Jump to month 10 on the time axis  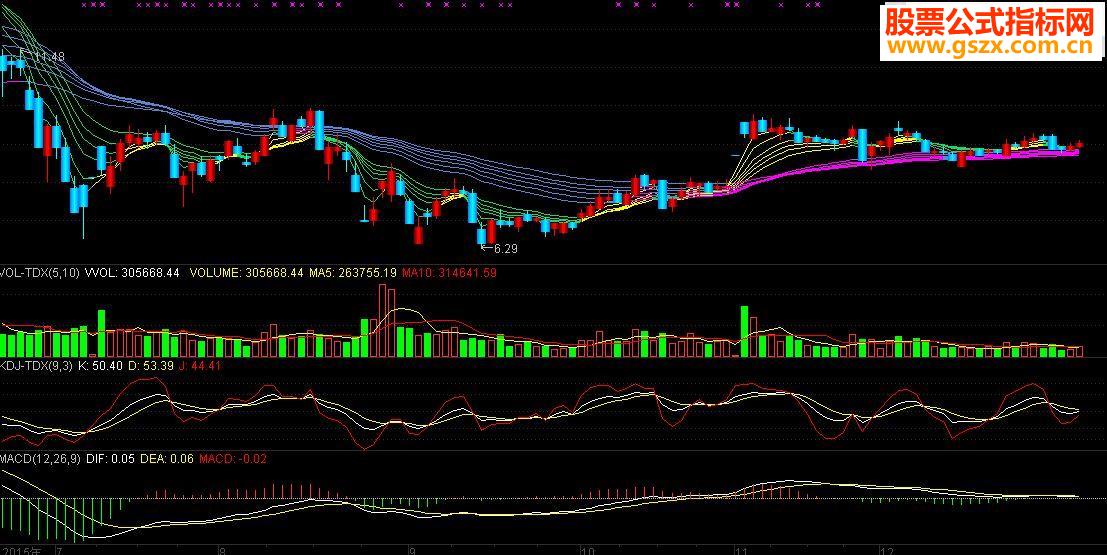pyautogui.click(x=587, y=550)
